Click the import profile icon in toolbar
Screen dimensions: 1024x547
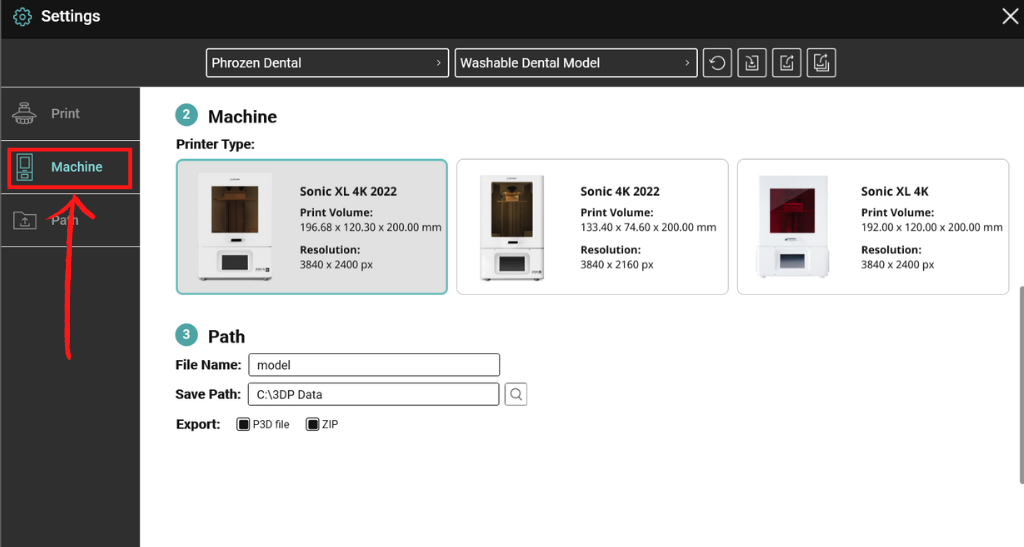[752, 63]
